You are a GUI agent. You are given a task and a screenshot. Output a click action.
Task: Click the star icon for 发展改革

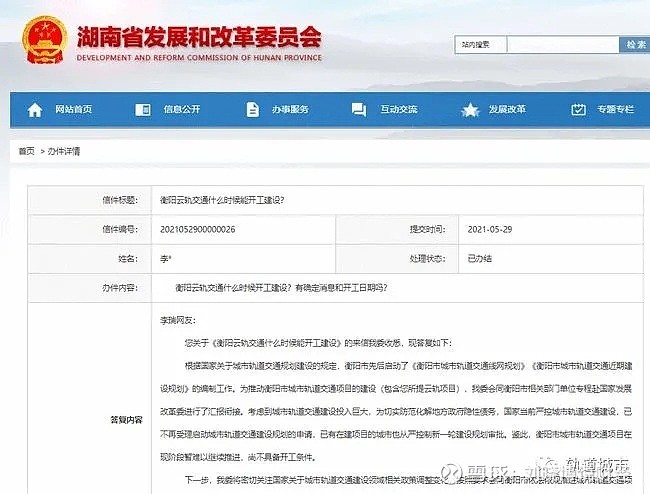[470, 110]
